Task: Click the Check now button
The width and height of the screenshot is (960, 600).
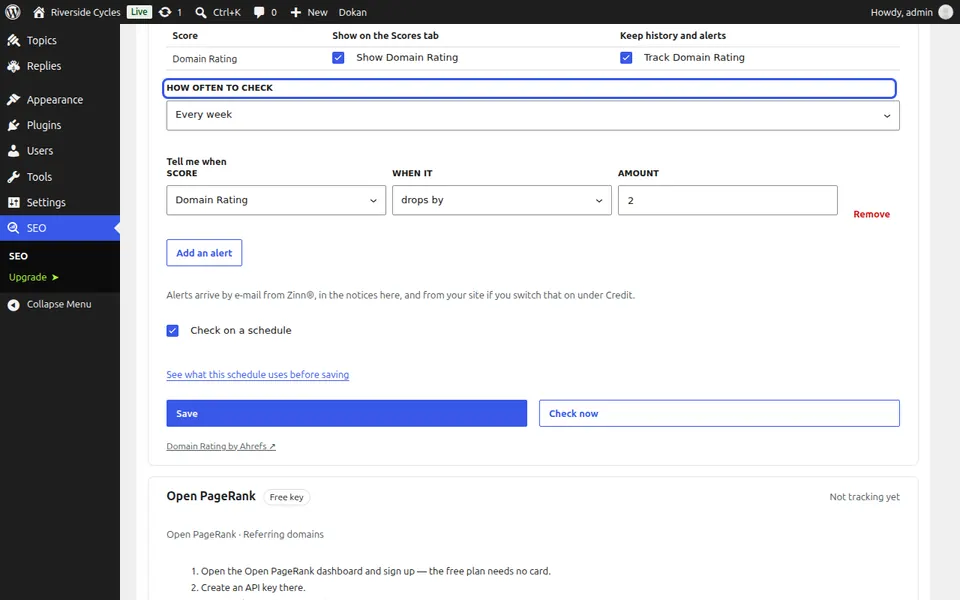Action: 719,413
